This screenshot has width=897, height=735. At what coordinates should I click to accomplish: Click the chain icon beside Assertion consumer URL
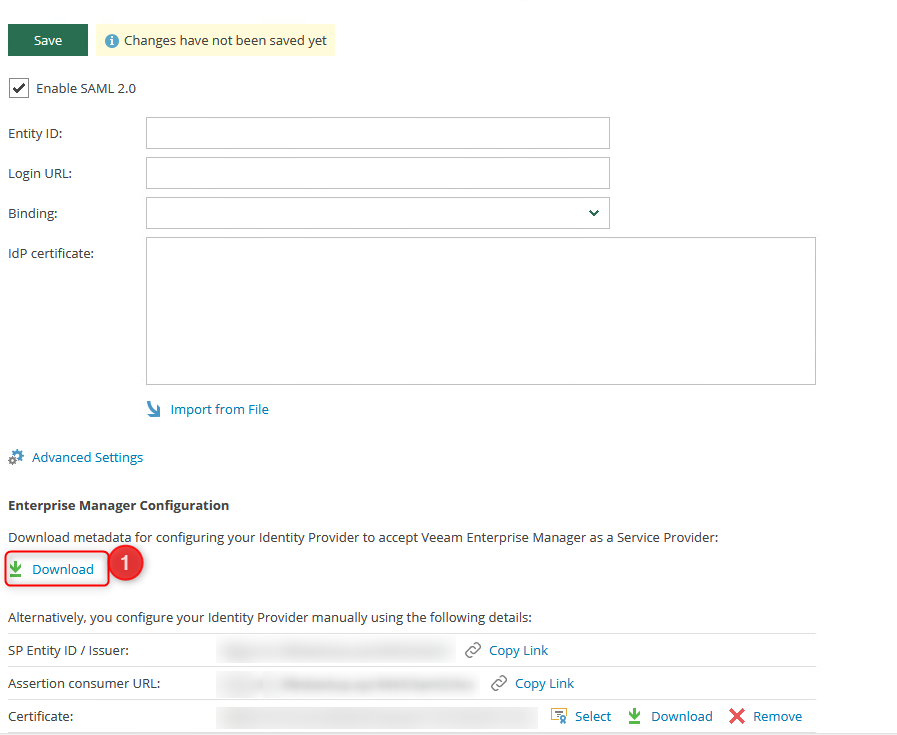pos(499,683)
